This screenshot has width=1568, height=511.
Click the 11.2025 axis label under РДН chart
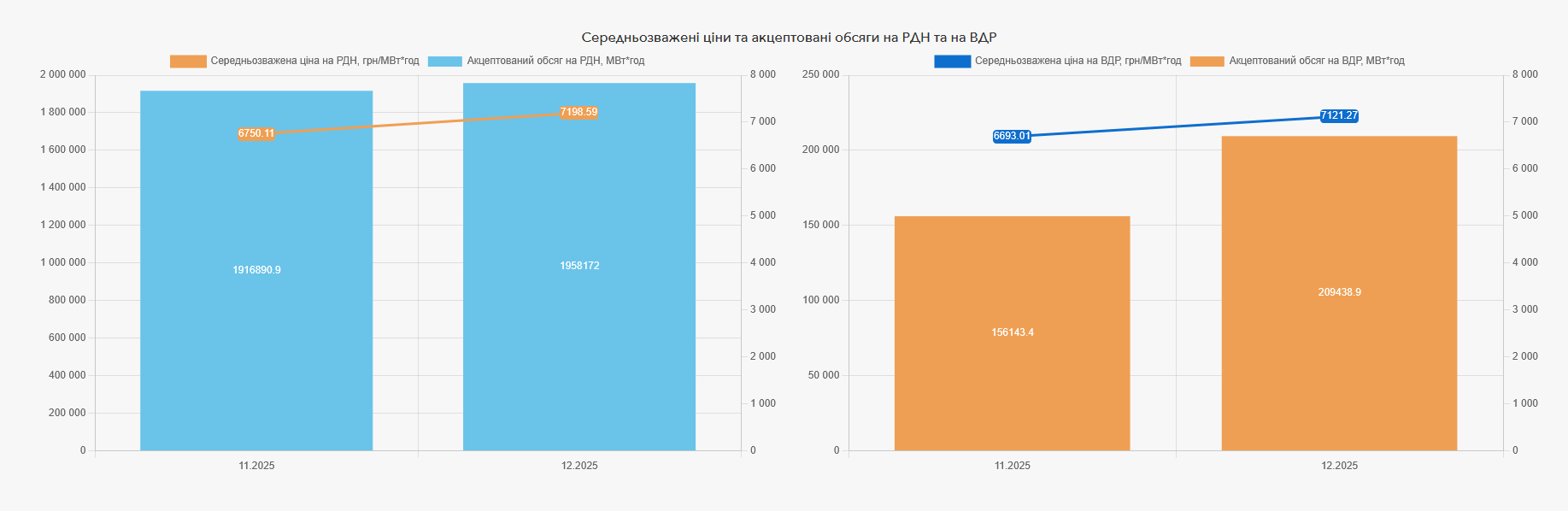(x=256, y=466)
